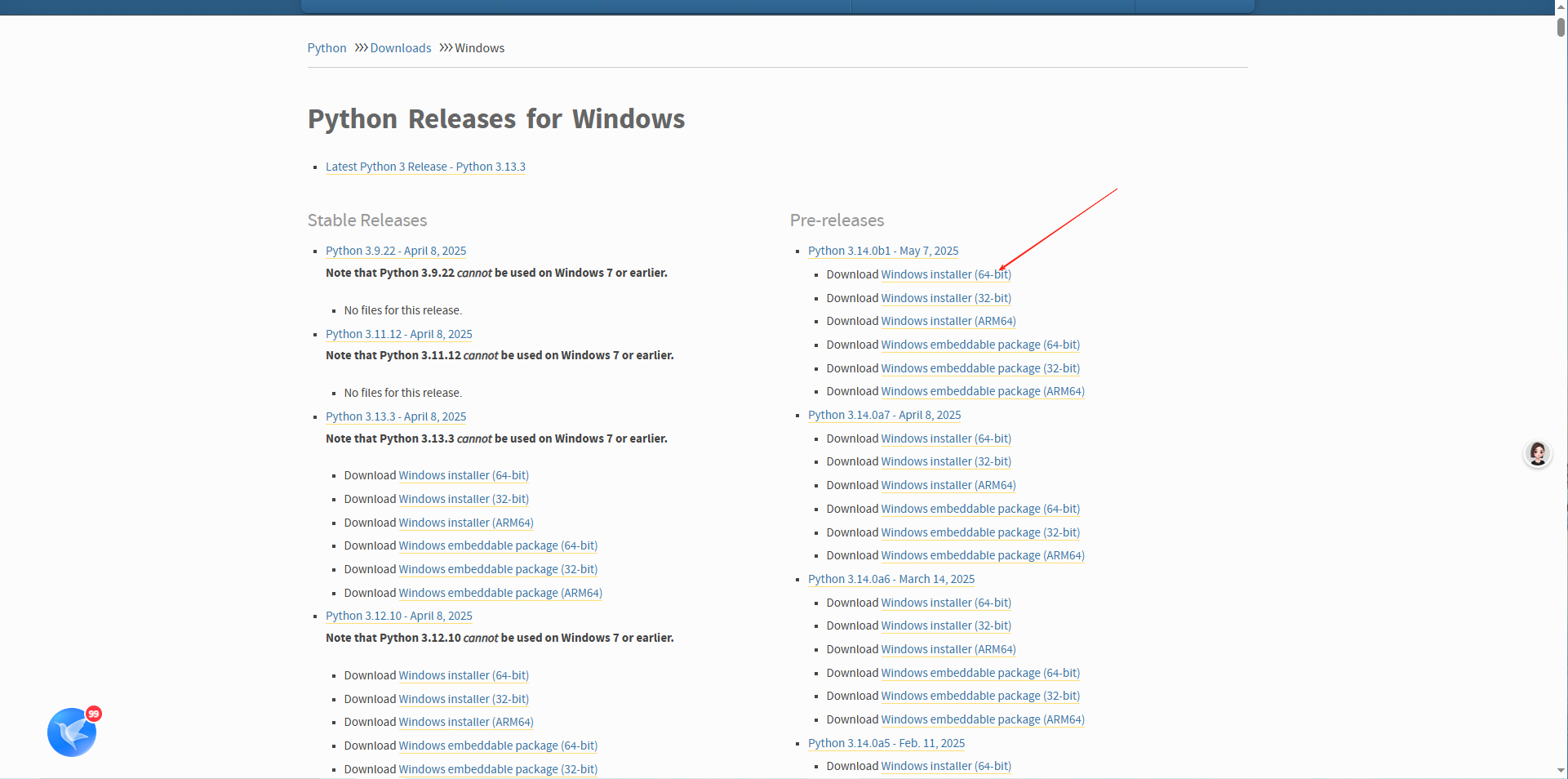Screen dimensions: 1568x779
Task: Open the Python 3.11.12 release page
Action: coord(398,334)
